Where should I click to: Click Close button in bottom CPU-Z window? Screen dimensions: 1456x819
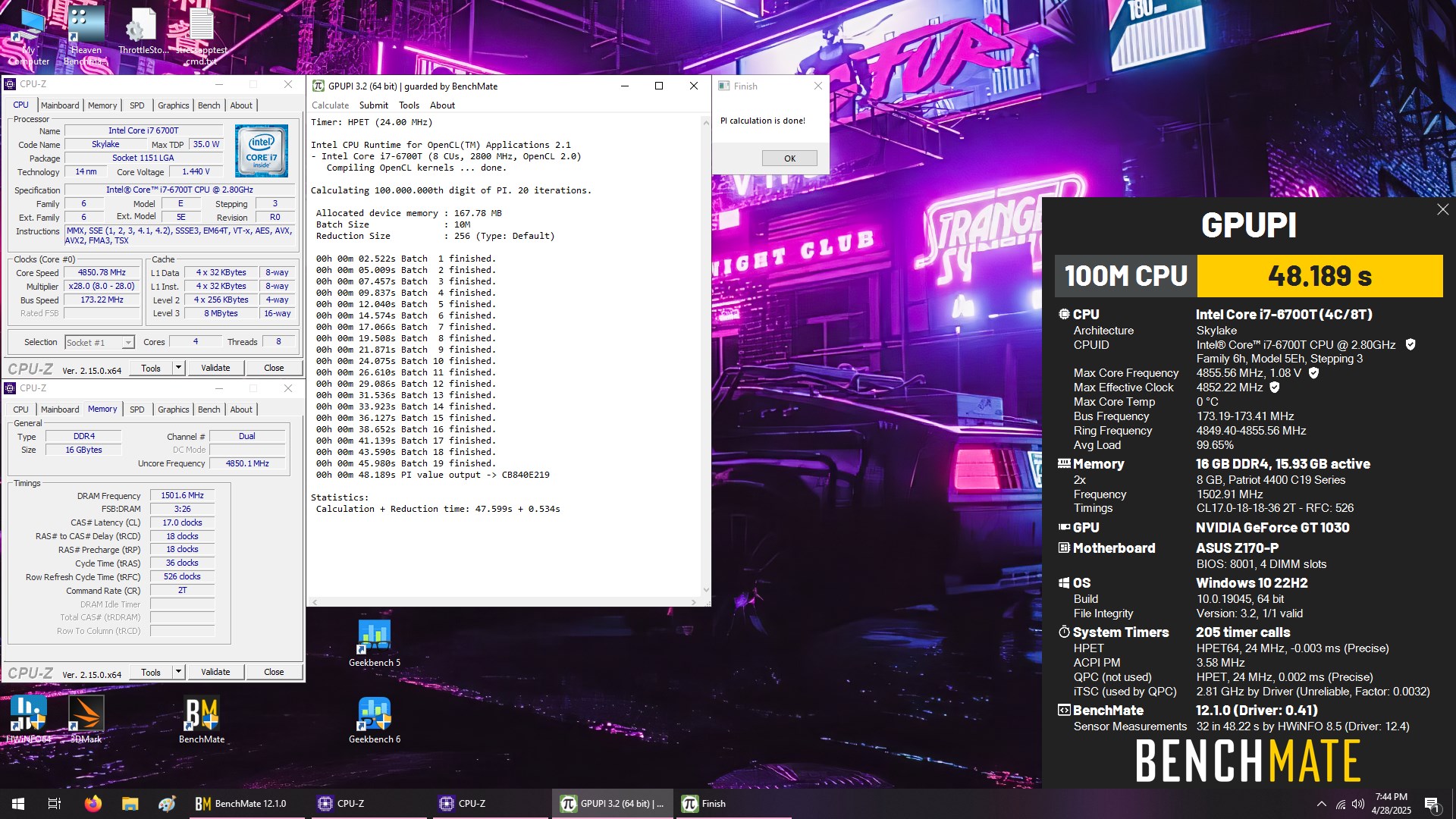tap(274, 672)
